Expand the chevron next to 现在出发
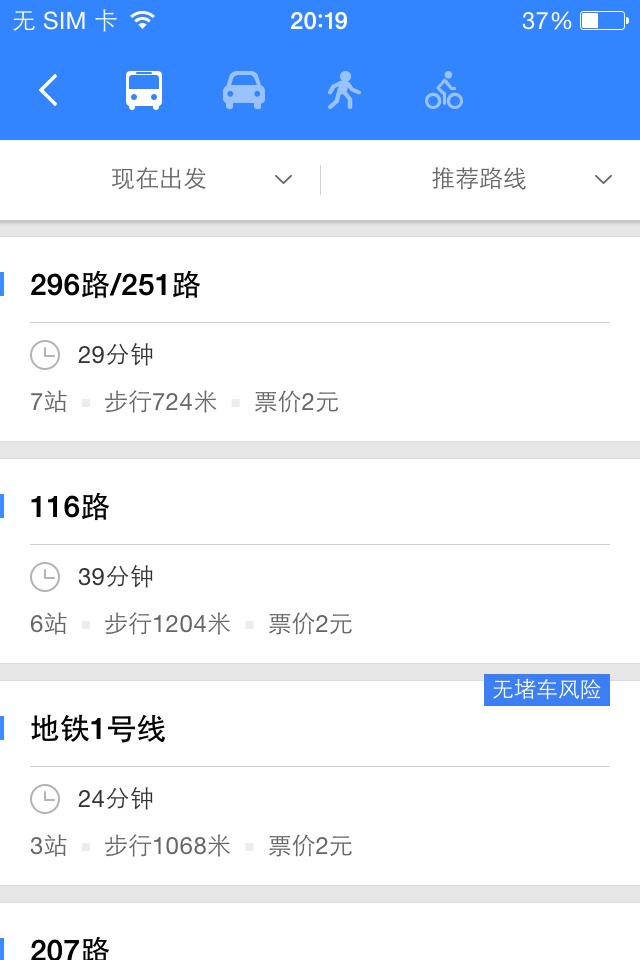This screenshot has height=960, width=640. point(284,180)
